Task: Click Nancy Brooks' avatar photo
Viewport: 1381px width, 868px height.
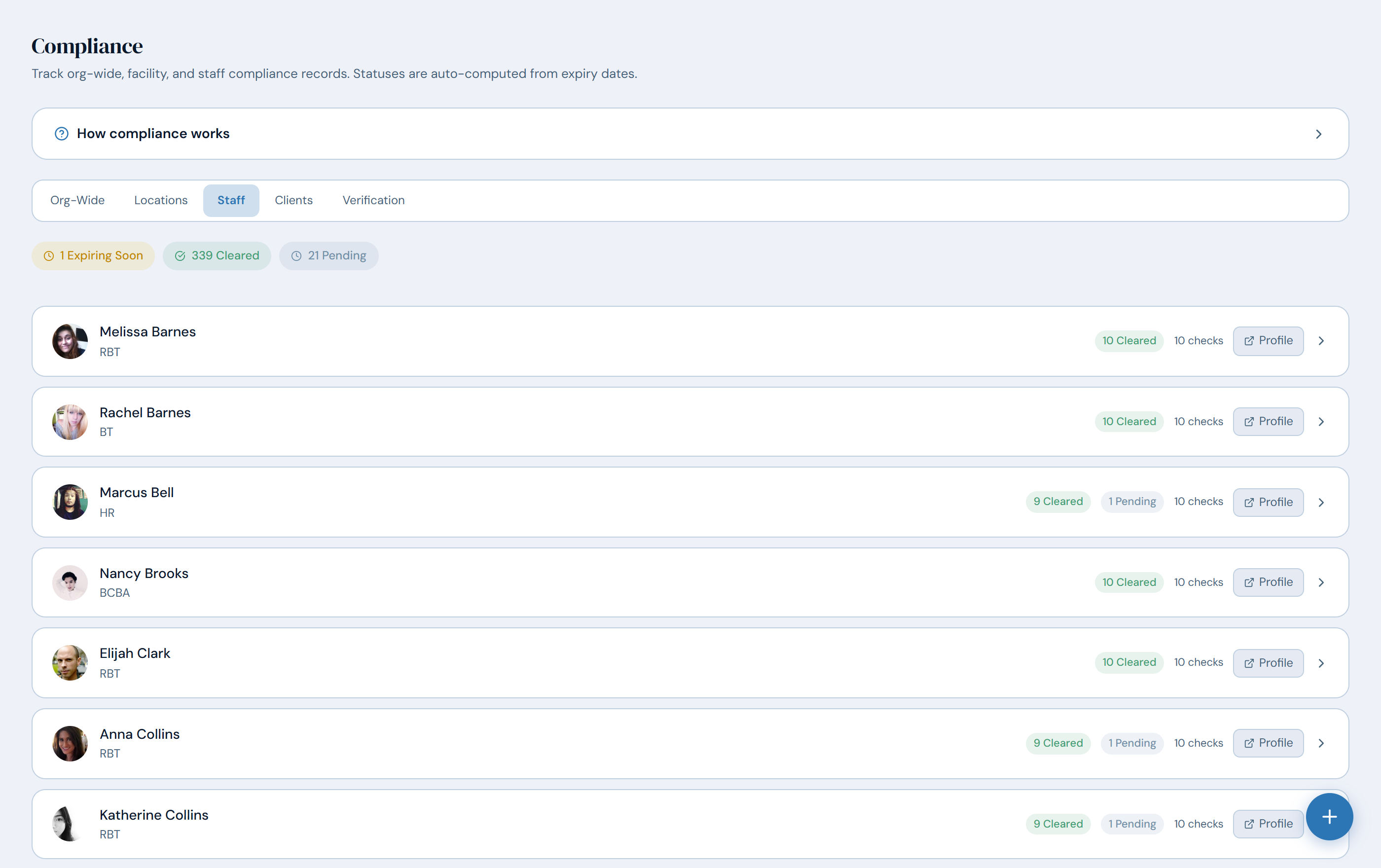Action: (x=70, y=582)
